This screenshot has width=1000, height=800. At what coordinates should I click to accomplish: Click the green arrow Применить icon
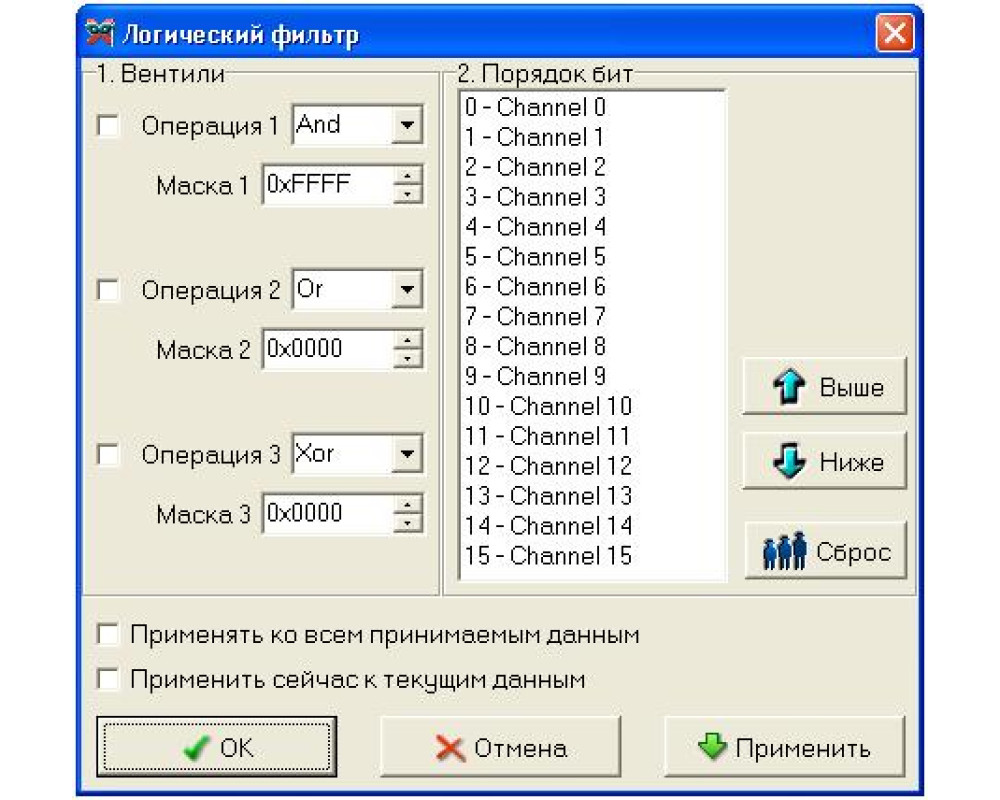click(711, 747)
